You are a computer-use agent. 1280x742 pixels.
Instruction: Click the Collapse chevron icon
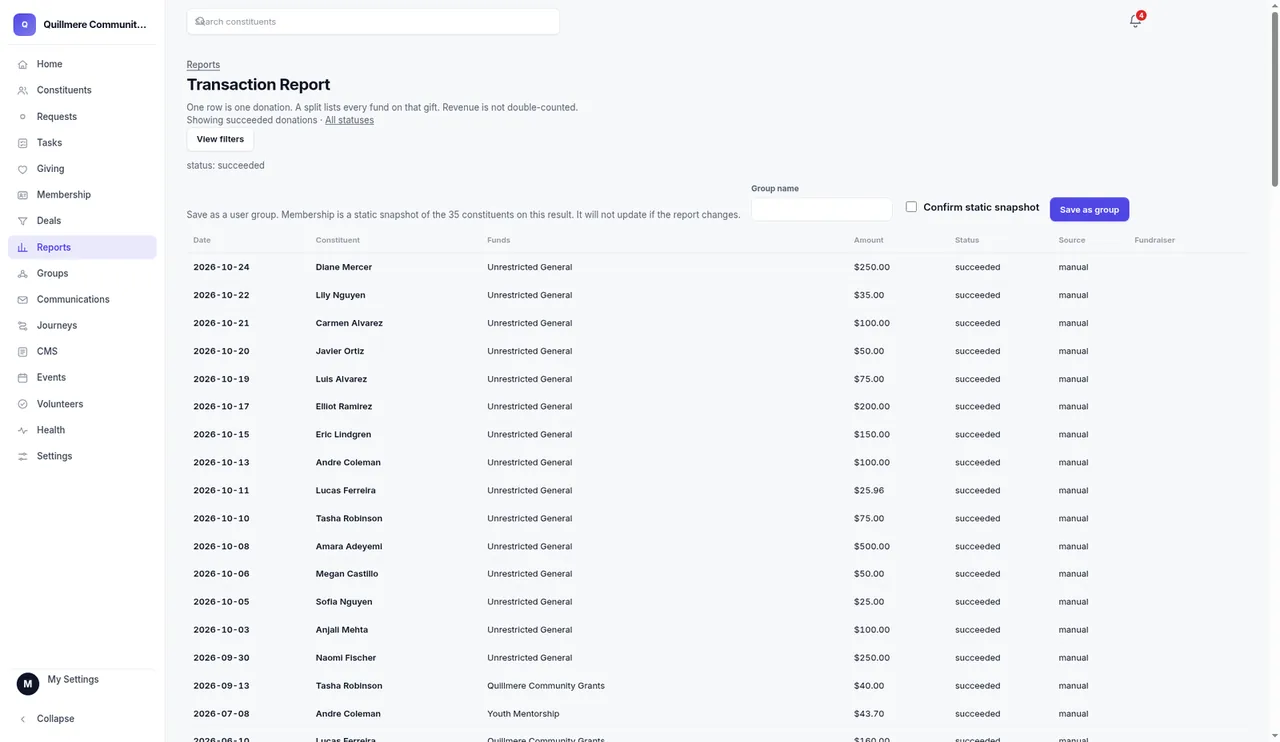coord(23,719)
